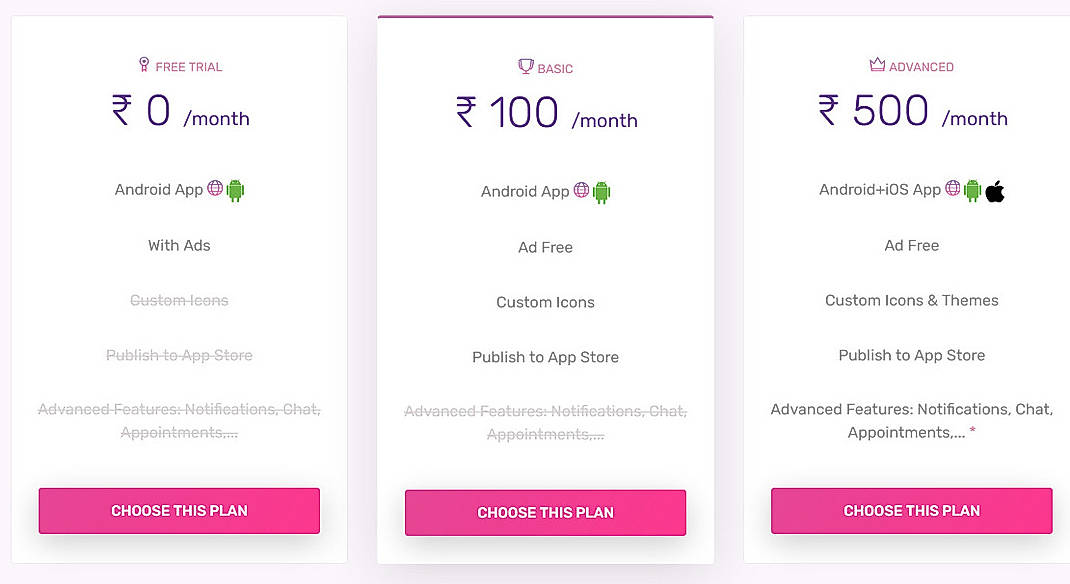The width and height of the screenshot is (1070, 584).
Task: Choose the Free Trial plan
Action: click(179, 510)
